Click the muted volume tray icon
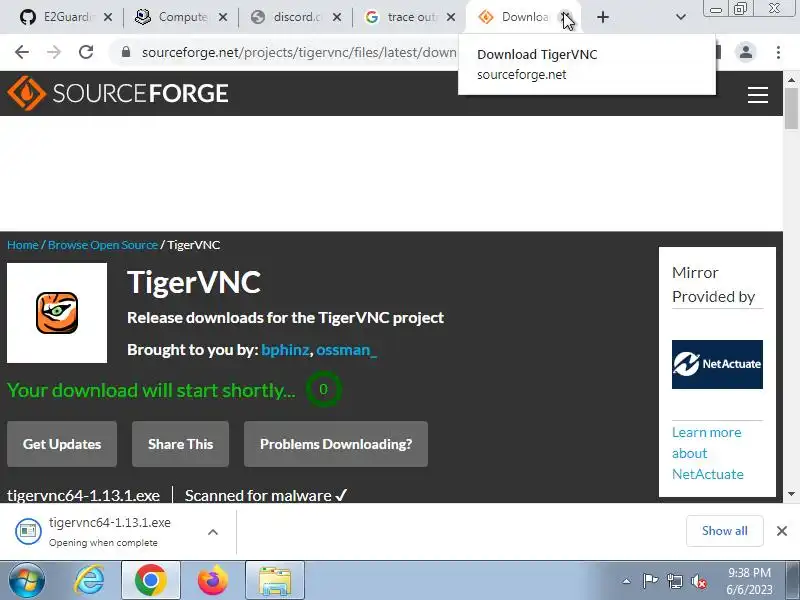 [699, 581]
